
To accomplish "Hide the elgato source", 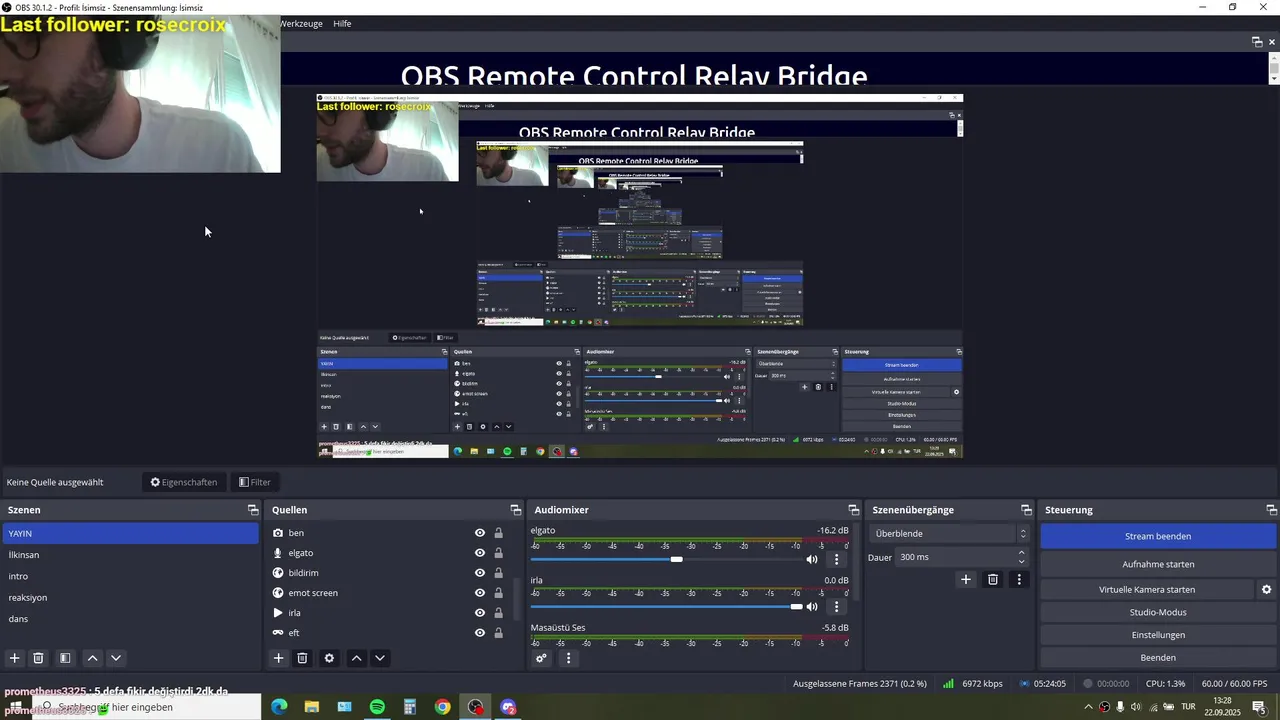I will (480, 553).
